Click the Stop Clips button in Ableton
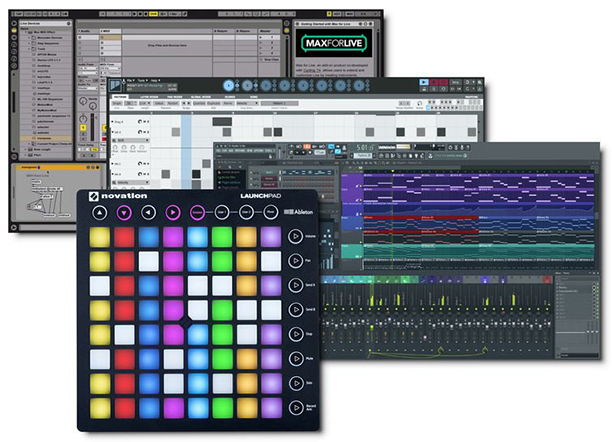Viewport: 612px width, 442px height. (269, 60)
